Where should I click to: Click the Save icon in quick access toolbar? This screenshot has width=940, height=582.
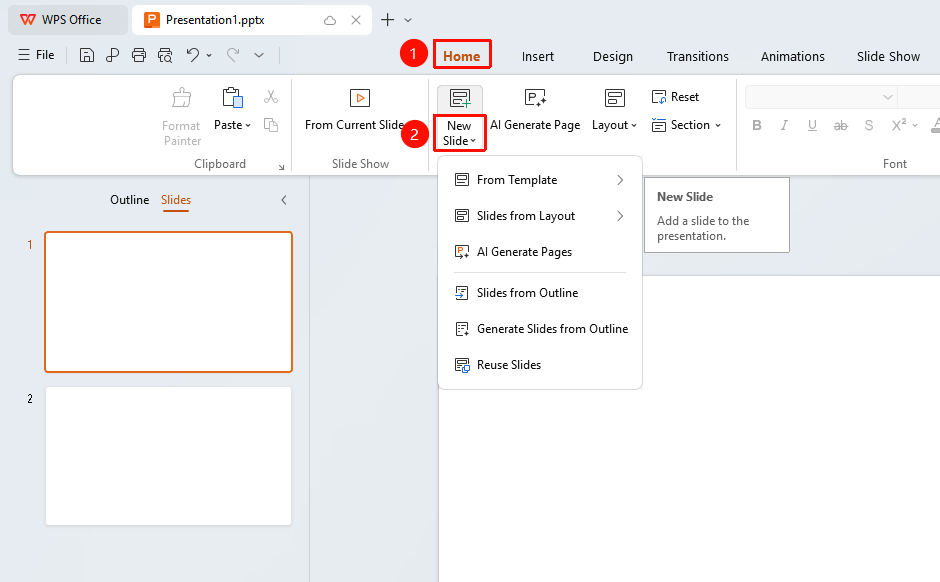[x=87, y=56]
